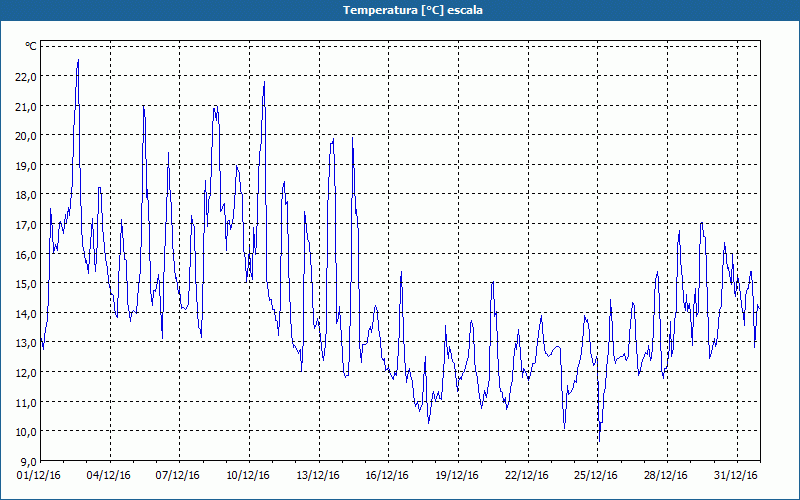800x500 pixels.
Task: Click the 31/12/16 date label
Action: [x=736, y=476]
